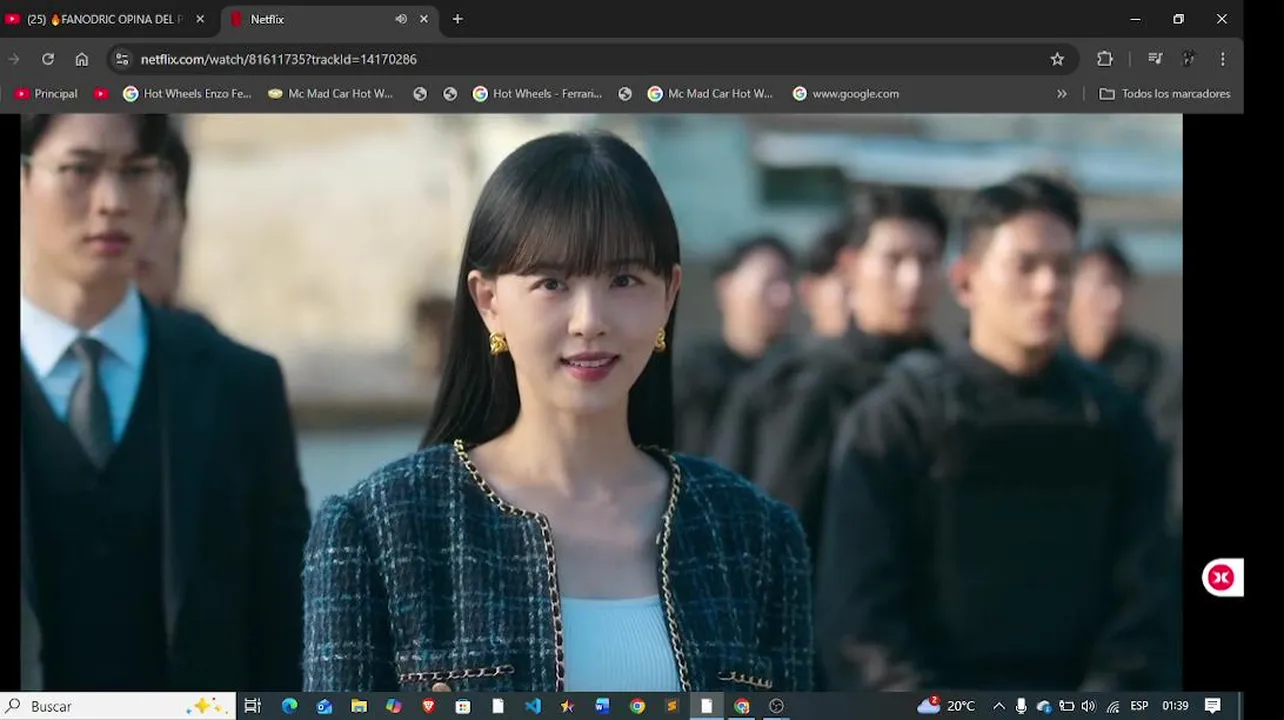1284x720 pixels.
Task: Open the Hot Wheels - Ferrari... bookmark
Action: pos(538,93)
